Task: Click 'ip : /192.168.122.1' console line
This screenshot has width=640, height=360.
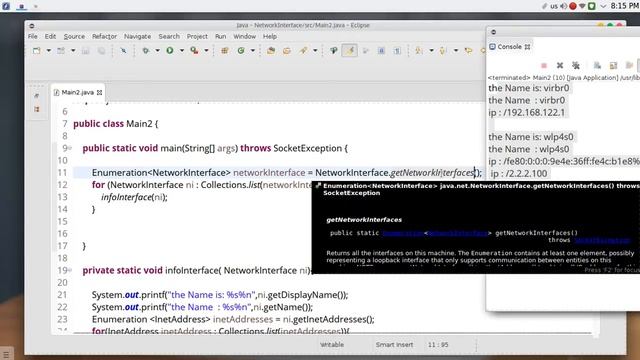Action: (x=527, y=113)
